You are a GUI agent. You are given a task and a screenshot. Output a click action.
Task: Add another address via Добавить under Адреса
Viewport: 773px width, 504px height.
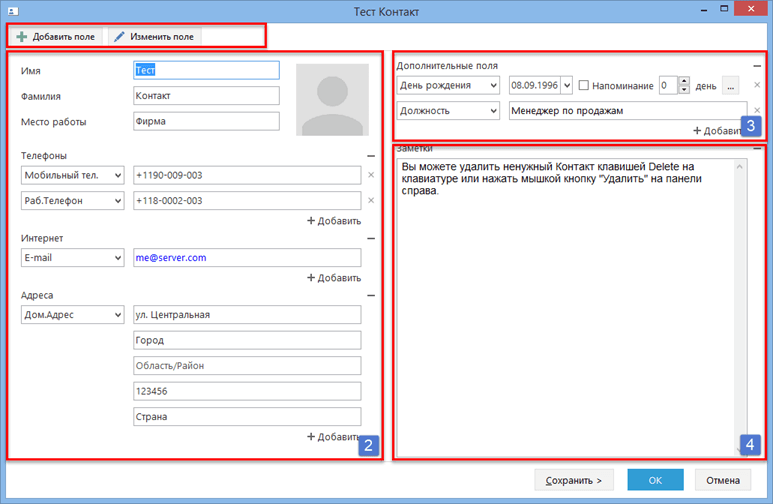pyautogui.click(x=333, y=437)
